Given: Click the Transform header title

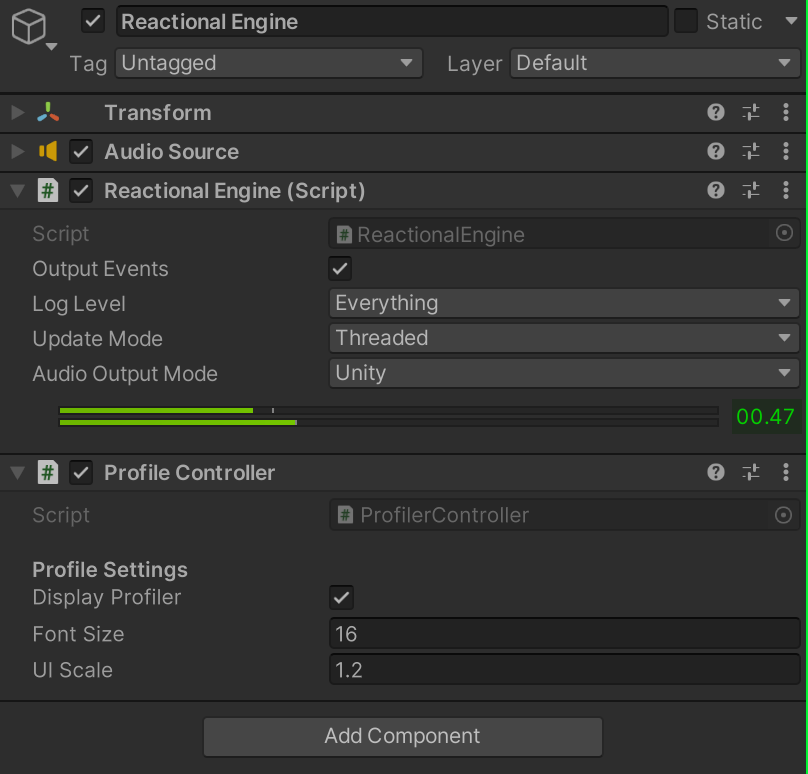Looking at the screenshot, I should pos(158,113).
